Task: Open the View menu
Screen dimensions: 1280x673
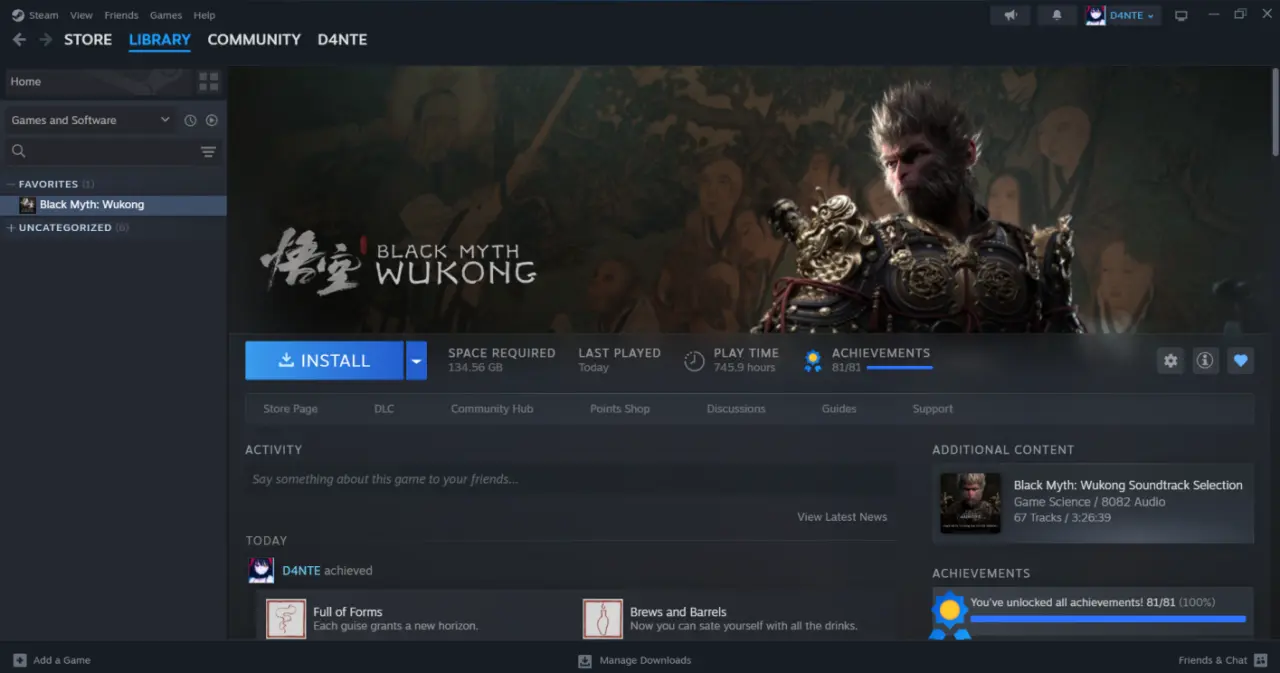Action: (x=82, y=15)
